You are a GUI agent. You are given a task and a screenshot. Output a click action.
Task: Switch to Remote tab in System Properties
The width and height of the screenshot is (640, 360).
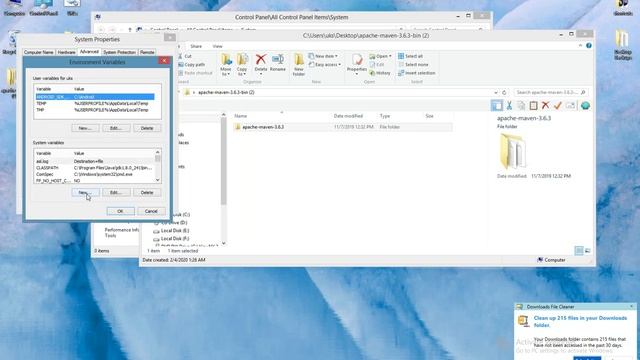[147, 52]
